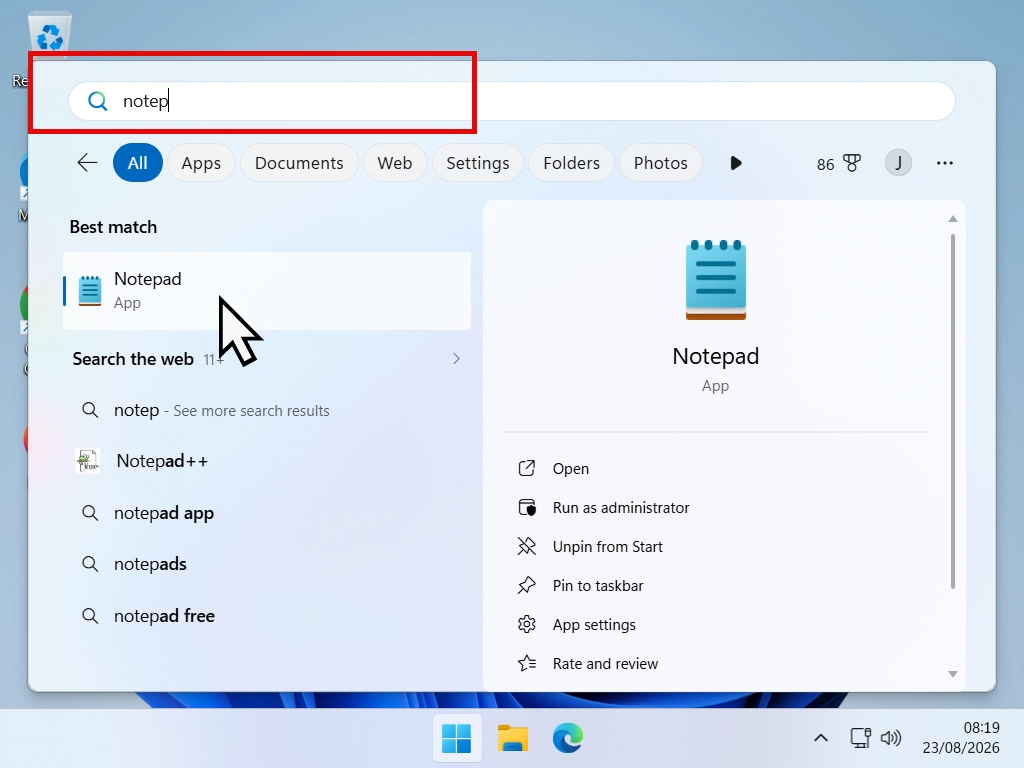Go back with the left arrow icon
Image resolution: width=1024 pixels, height=768 pixels.
click(x=87, y=163)
